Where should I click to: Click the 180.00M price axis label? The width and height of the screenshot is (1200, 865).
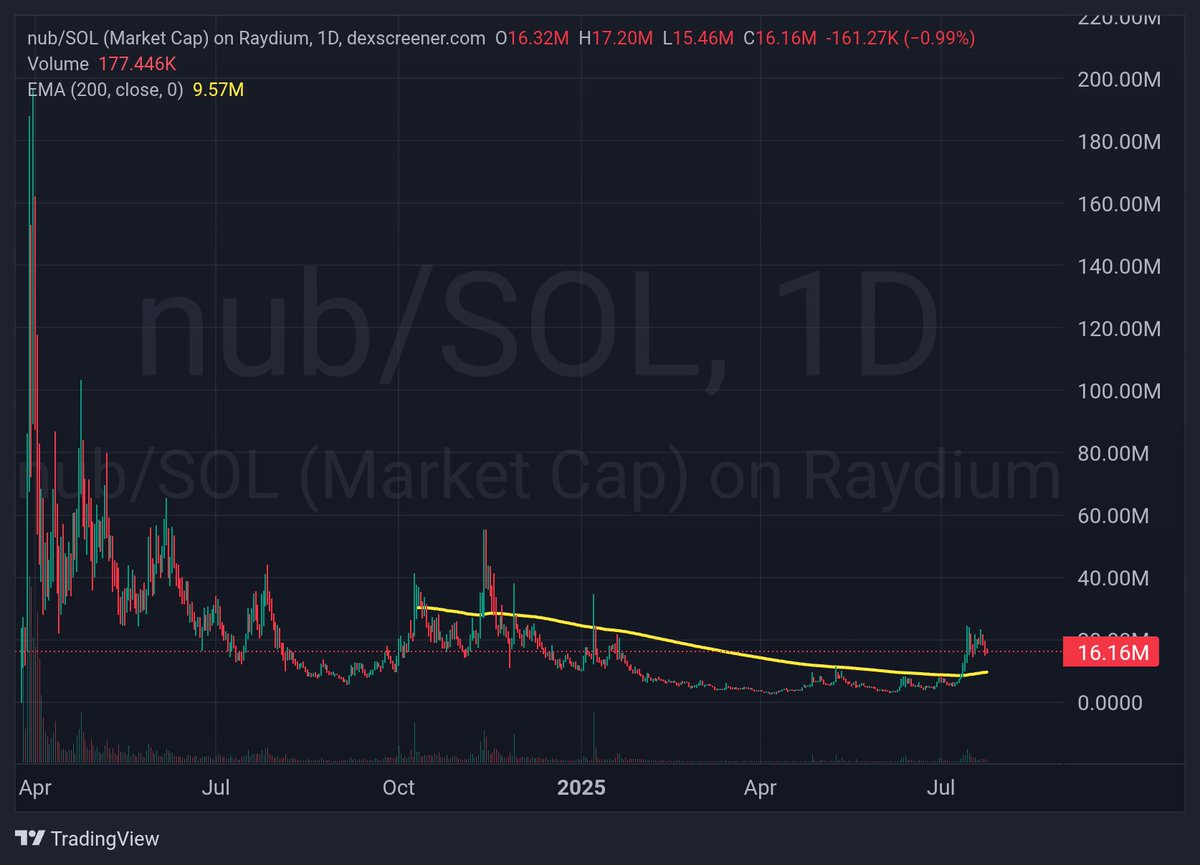[1118, 142]
